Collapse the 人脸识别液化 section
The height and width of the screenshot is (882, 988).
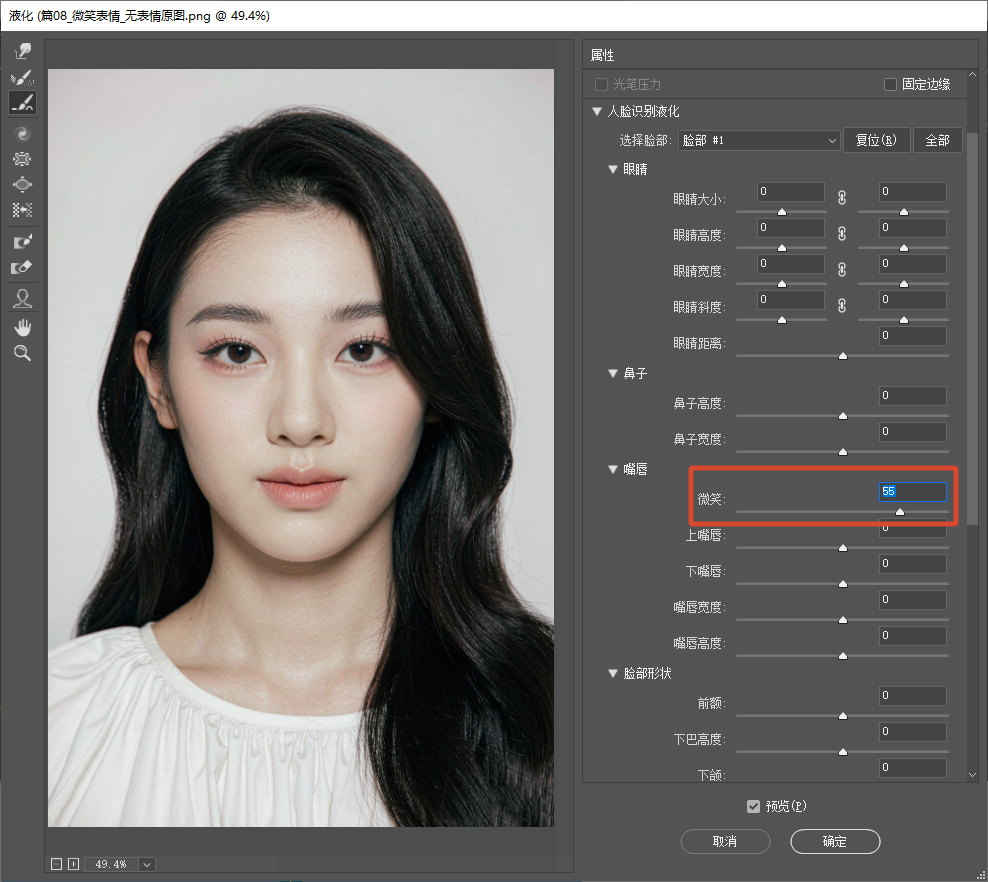click(597, 112)
